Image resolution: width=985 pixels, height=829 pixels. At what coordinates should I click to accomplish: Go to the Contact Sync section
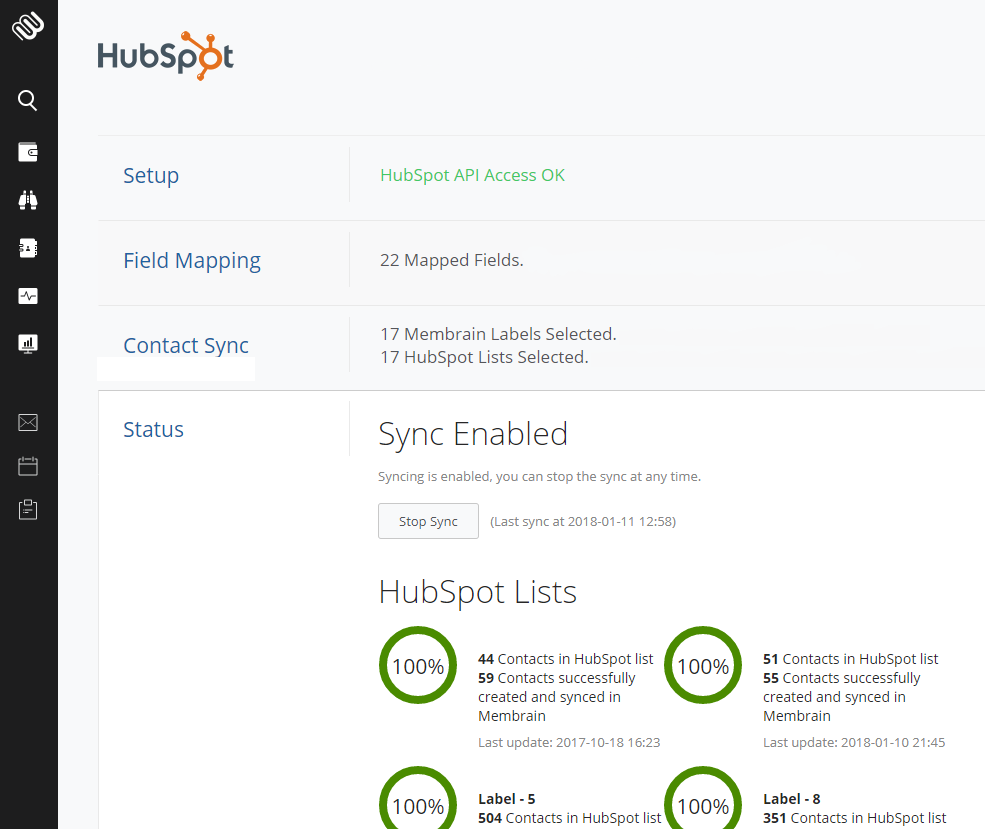tap(186, 345)
